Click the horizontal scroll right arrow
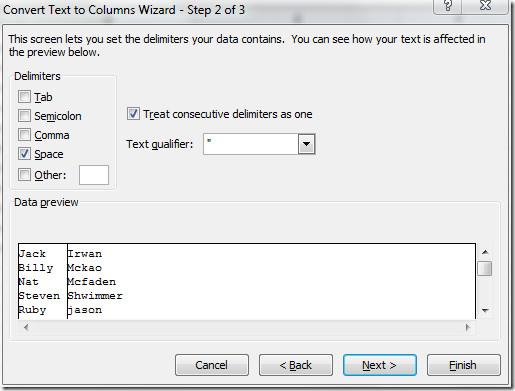 [x=467, y=327]
